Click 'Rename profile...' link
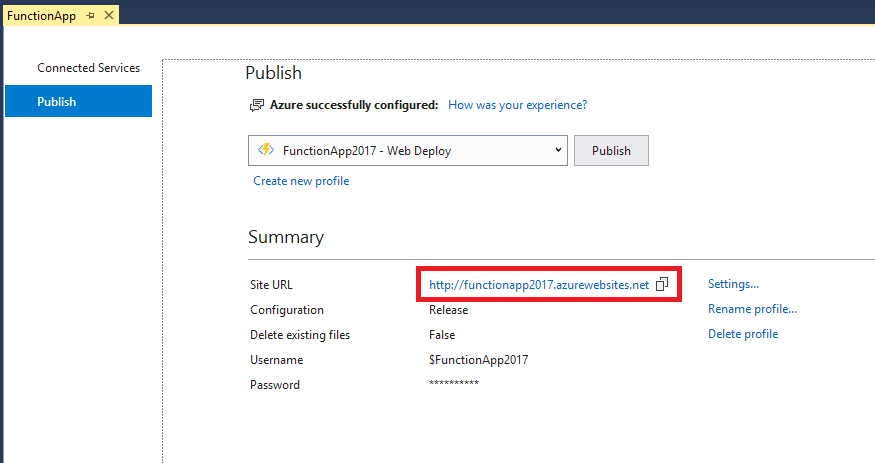Viewport: 875px width, 463px height. [x=752, y=309]
